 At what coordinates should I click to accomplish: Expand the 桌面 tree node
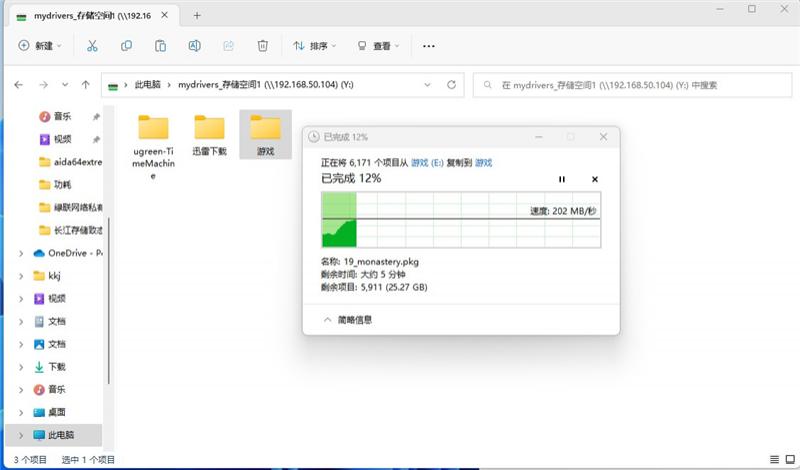pos(21,412)
